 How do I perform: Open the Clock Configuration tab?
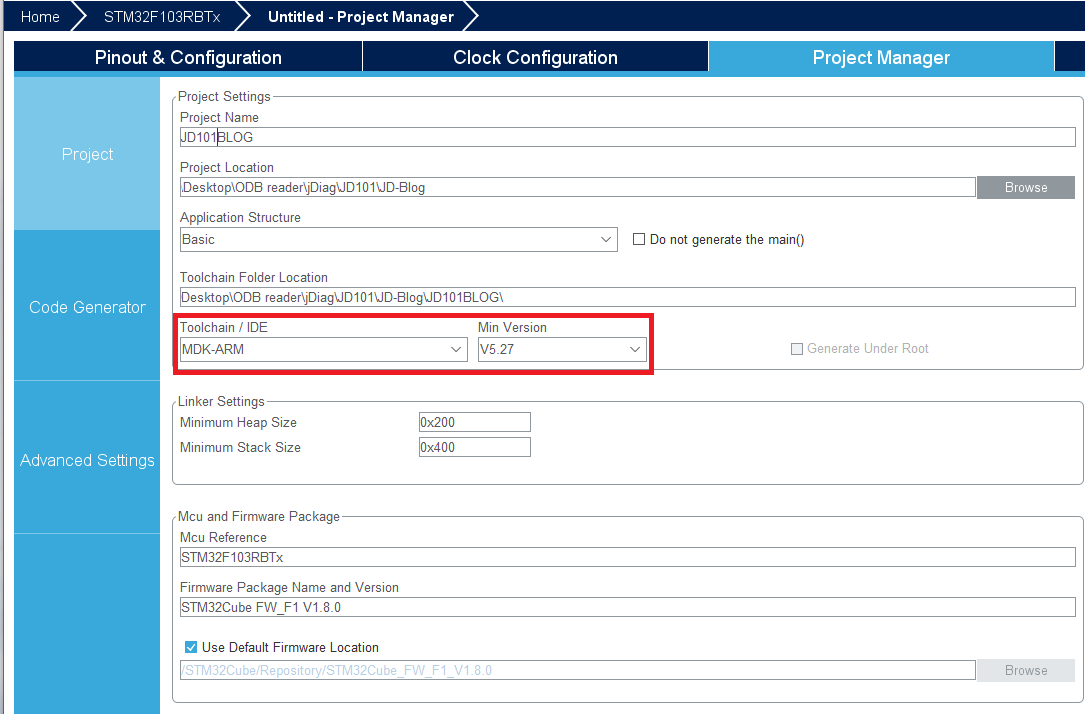[535, 58]
